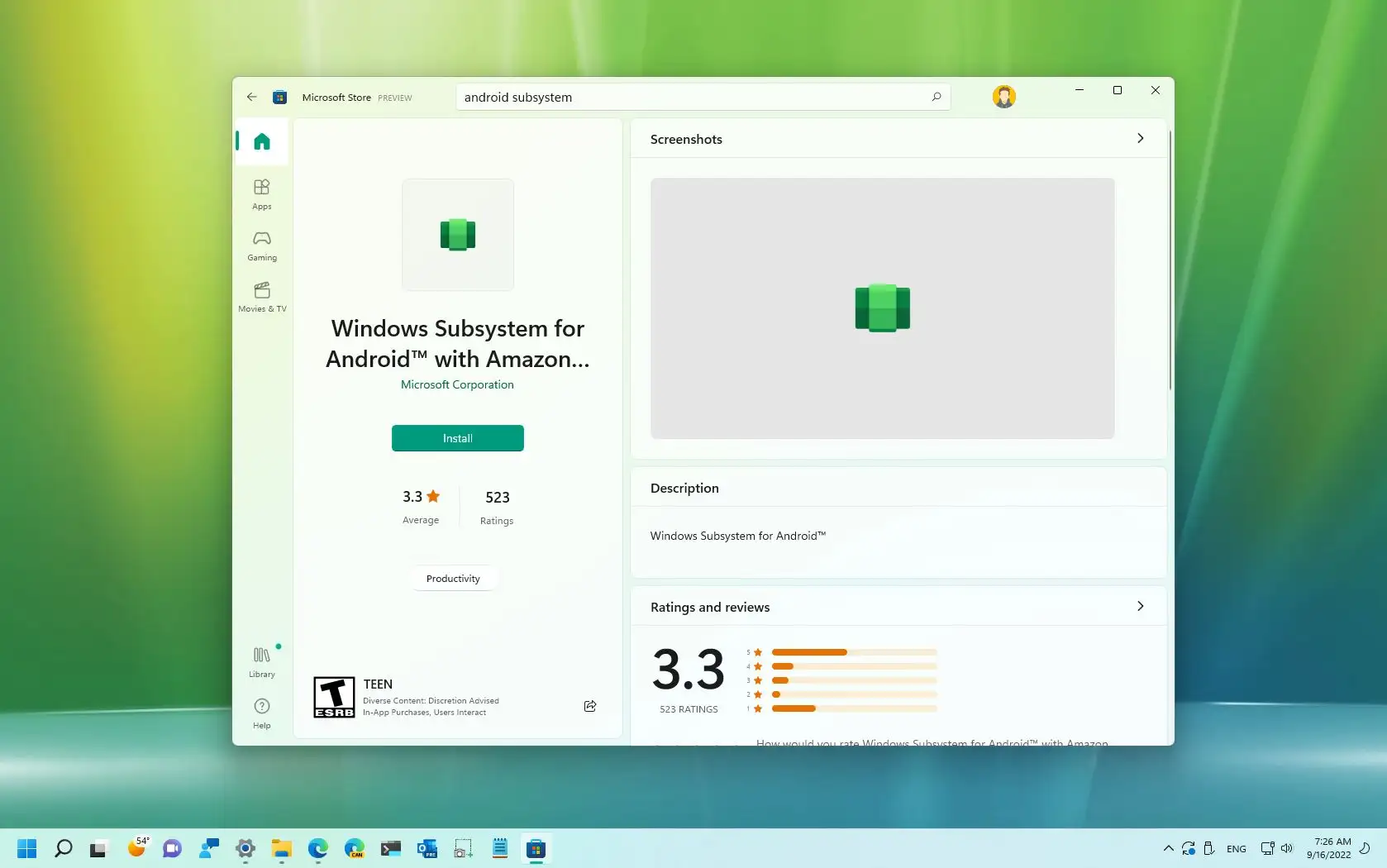The image size is (1387, 868).
Task: Click the Microsoft Store taskbar icon
Action: pyautogui.click(x=536, y=848)
